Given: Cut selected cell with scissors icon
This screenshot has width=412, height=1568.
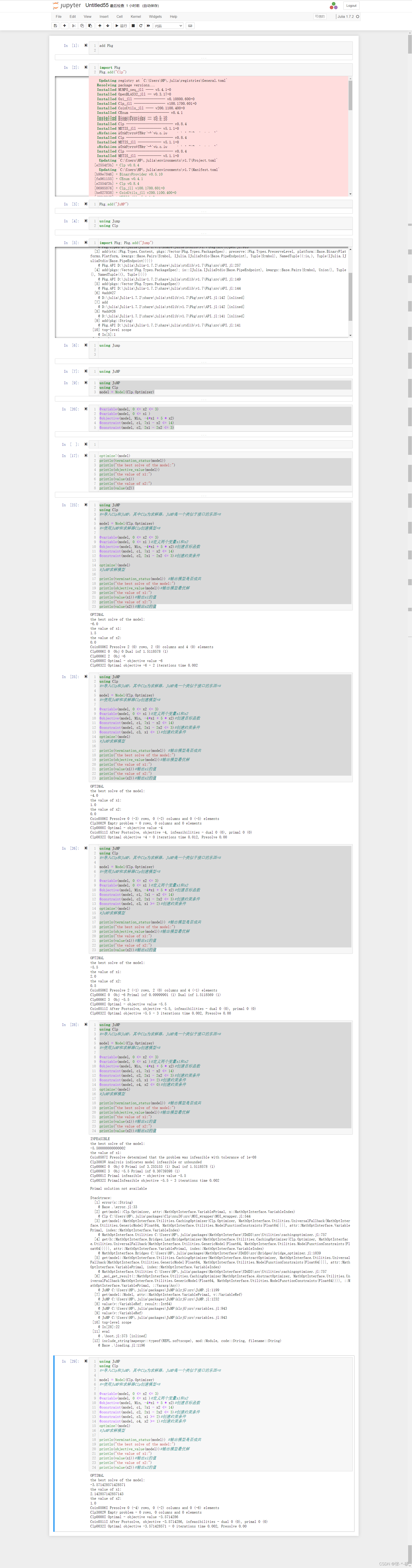Looking at the screenshot, I should [x=74, y=26].
